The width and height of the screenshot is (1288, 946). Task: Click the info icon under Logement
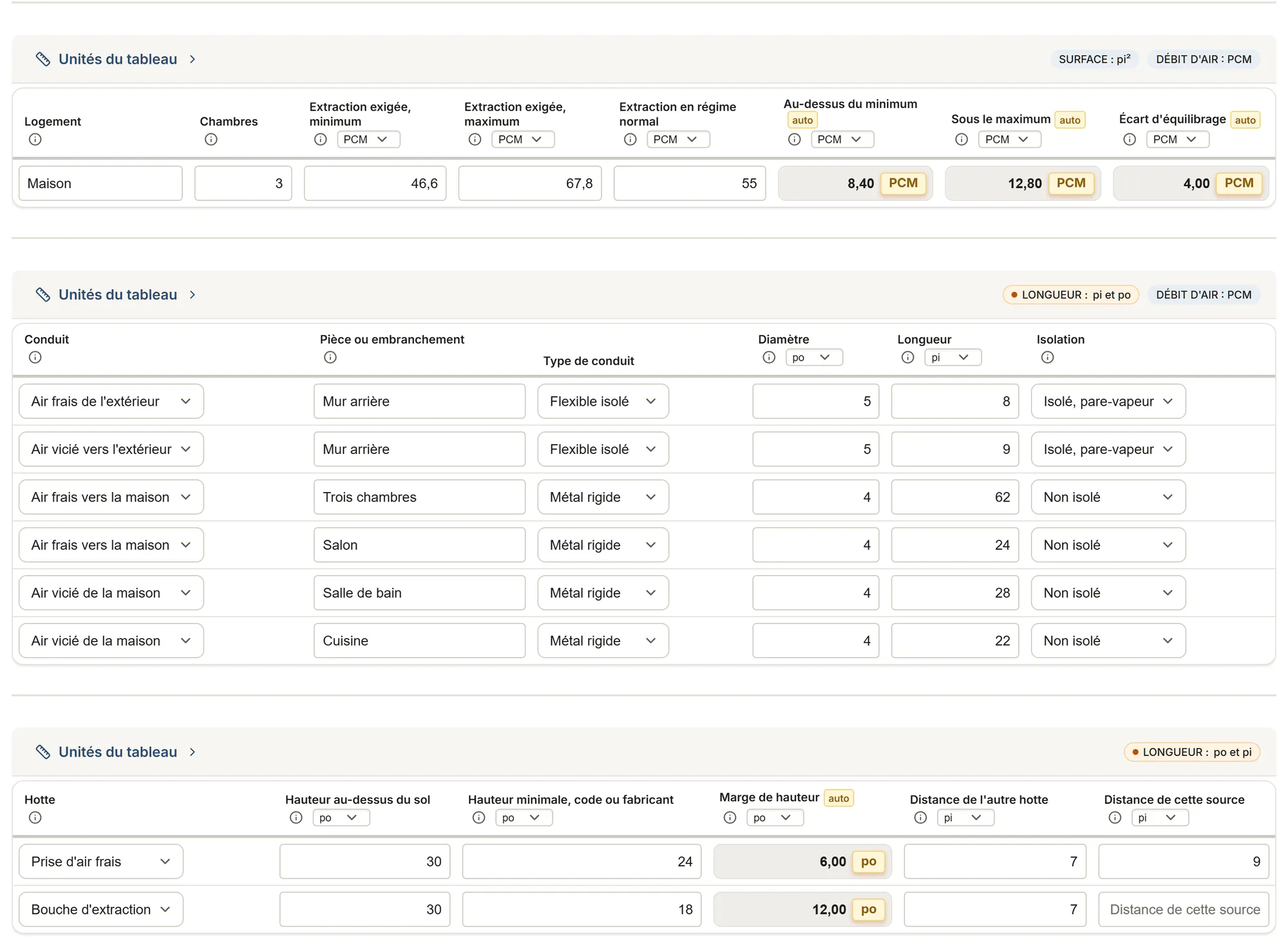point(35,139)
